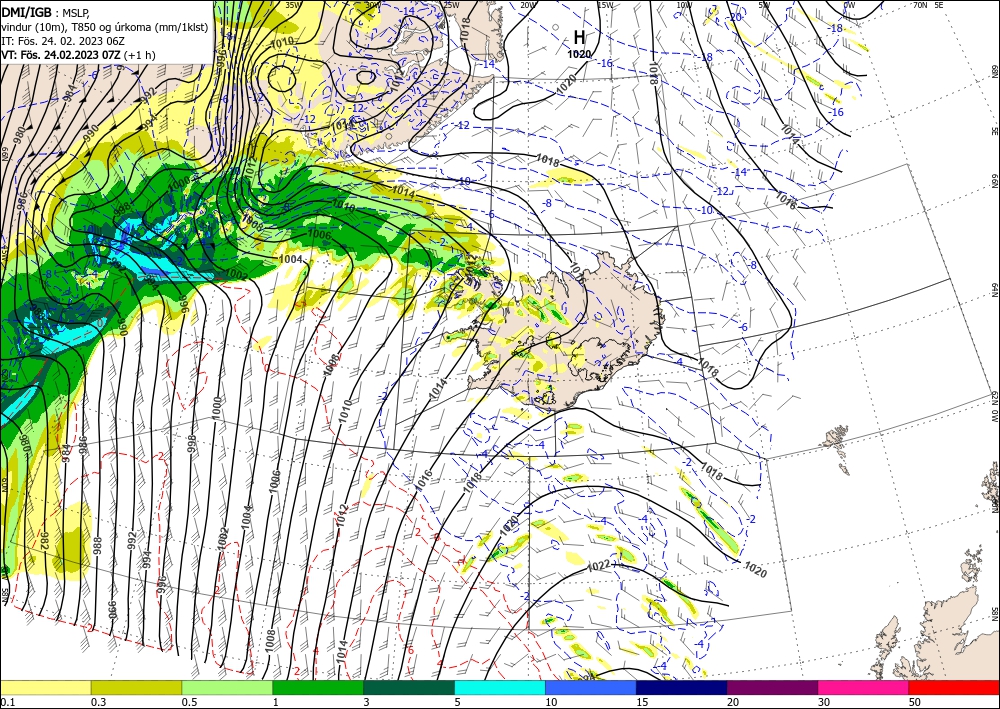Click the '35W' longitude label
Image resolution: width=1000 pixels, height=709 pixels.
pos(293,5)
